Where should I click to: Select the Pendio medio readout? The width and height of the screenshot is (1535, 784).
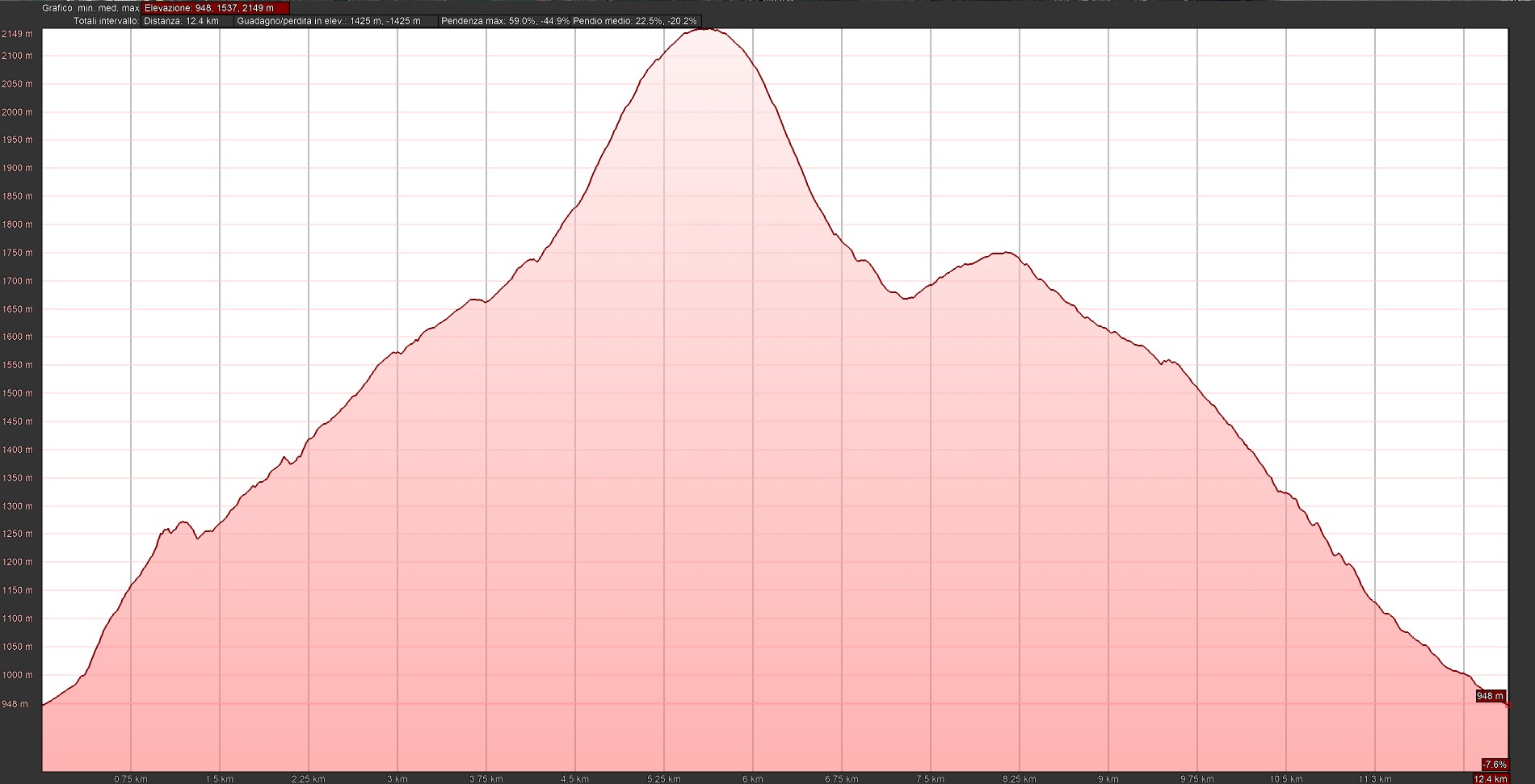tap(636, 21)
